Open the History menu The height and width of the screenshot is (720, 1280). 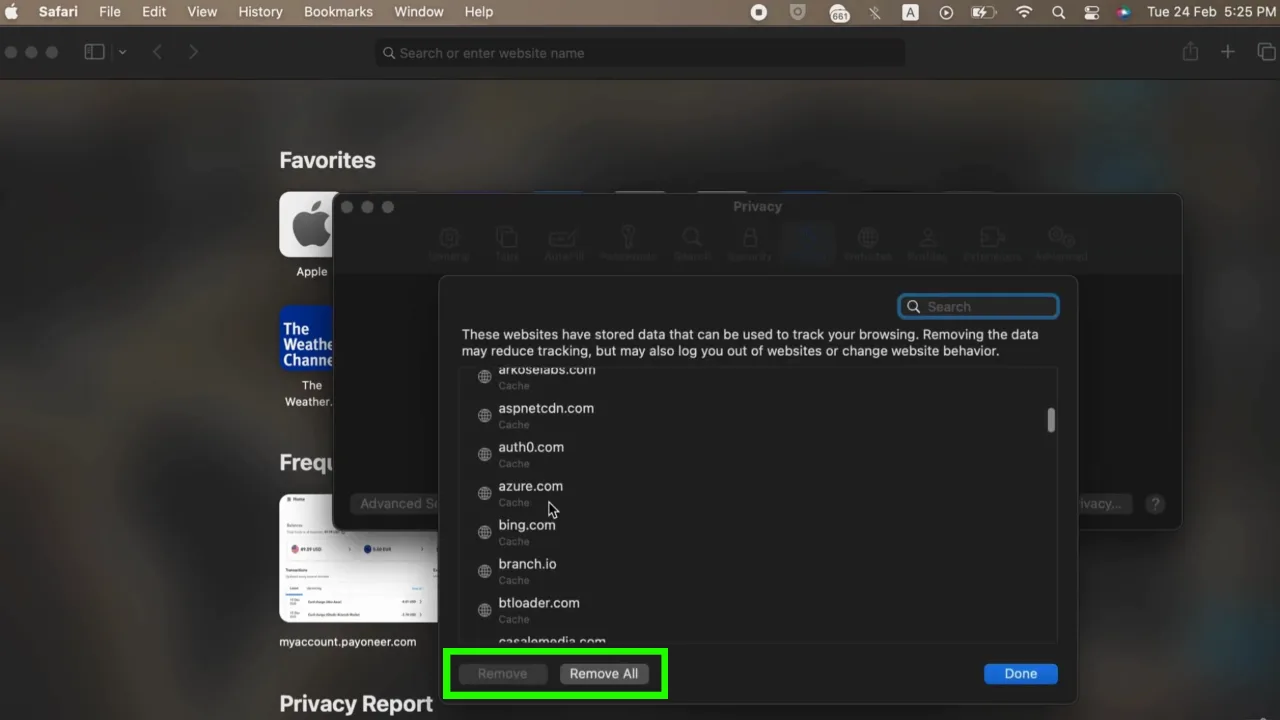pyautogui.click(x=260, y=12)
